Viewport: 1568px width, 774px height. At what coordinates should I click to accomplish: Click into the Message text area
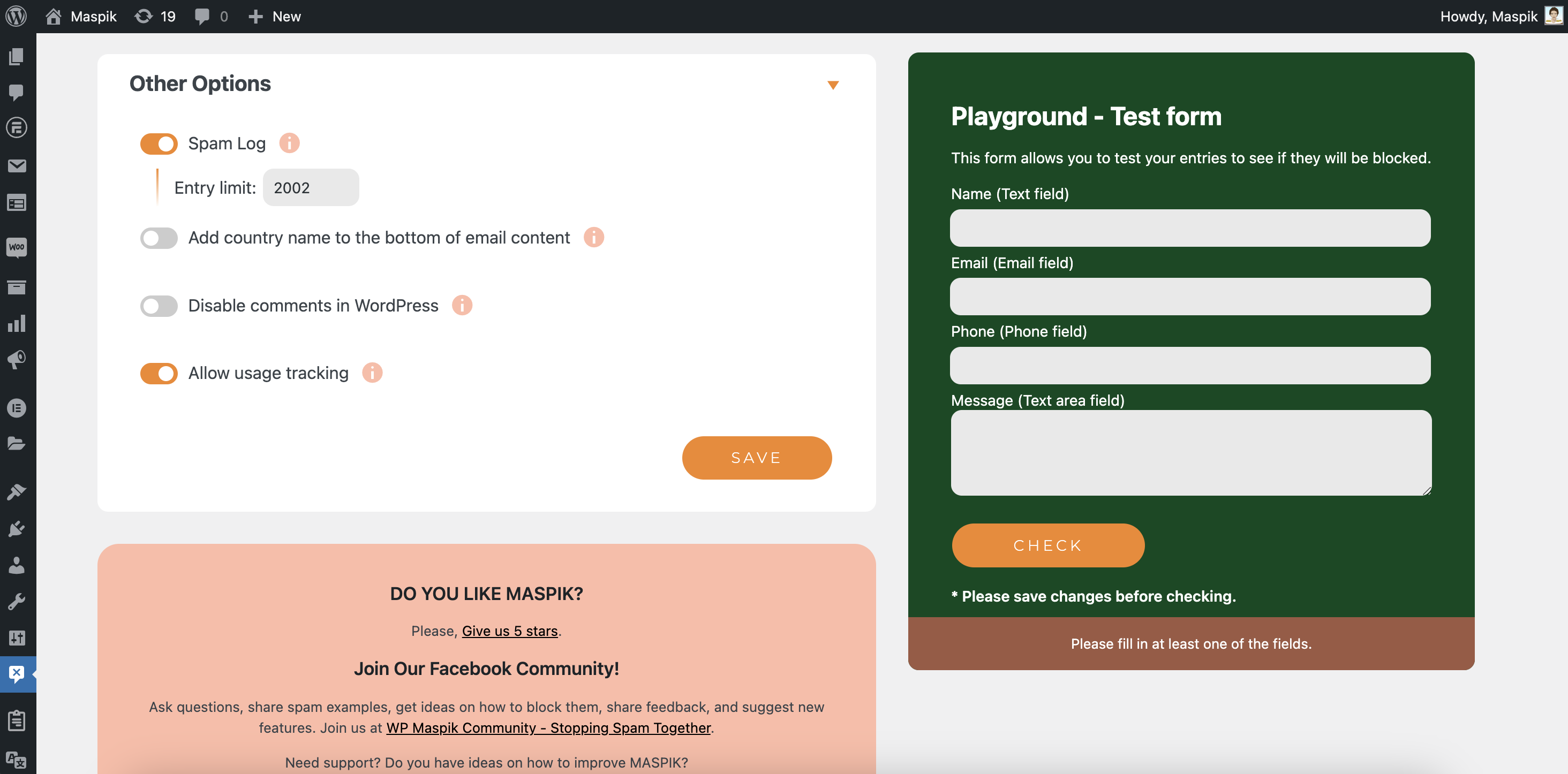coord(1190,453)
